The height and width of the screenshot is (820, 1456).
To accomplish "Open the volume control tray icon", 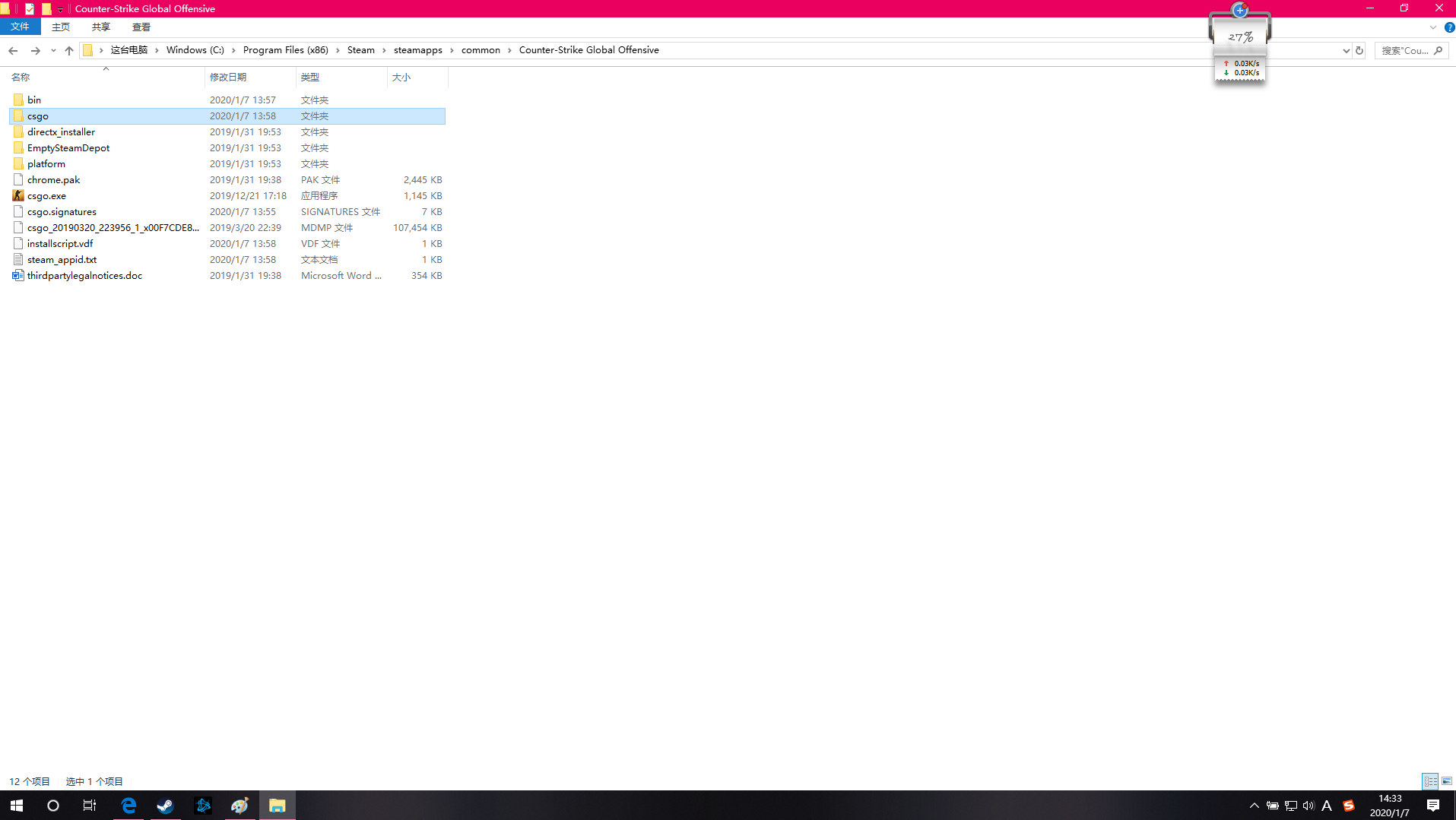I will [1308, 806].
